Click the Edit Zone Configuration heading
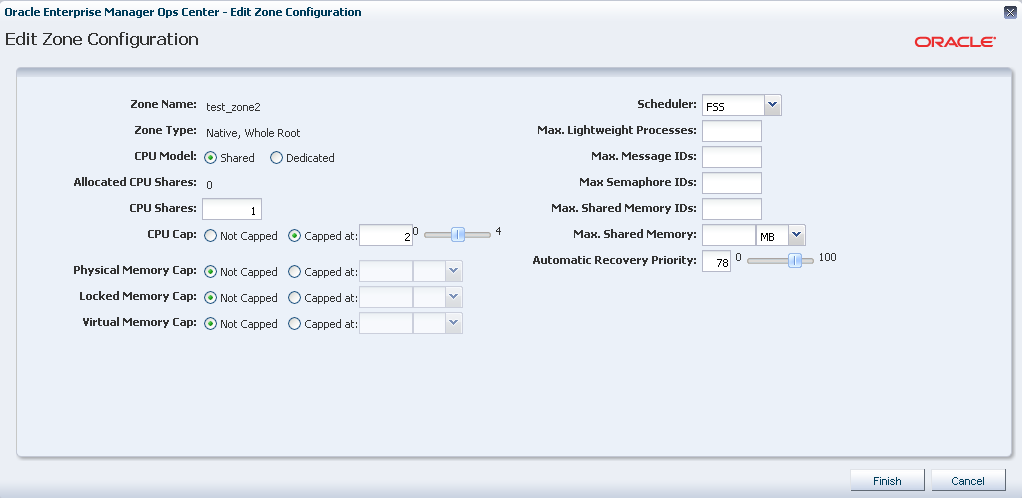Screen dimensions: 1022x498 point(102,40)
